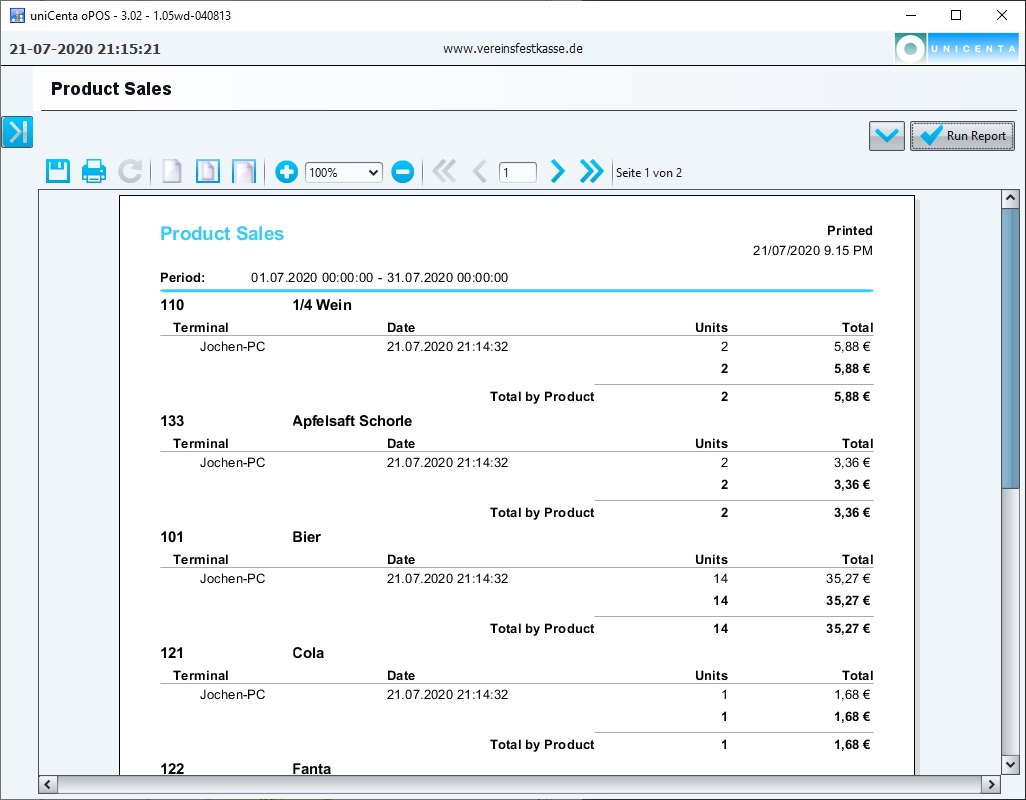1026x800 pixels.
Task: Click product code 121
Action: pos(172,653)
